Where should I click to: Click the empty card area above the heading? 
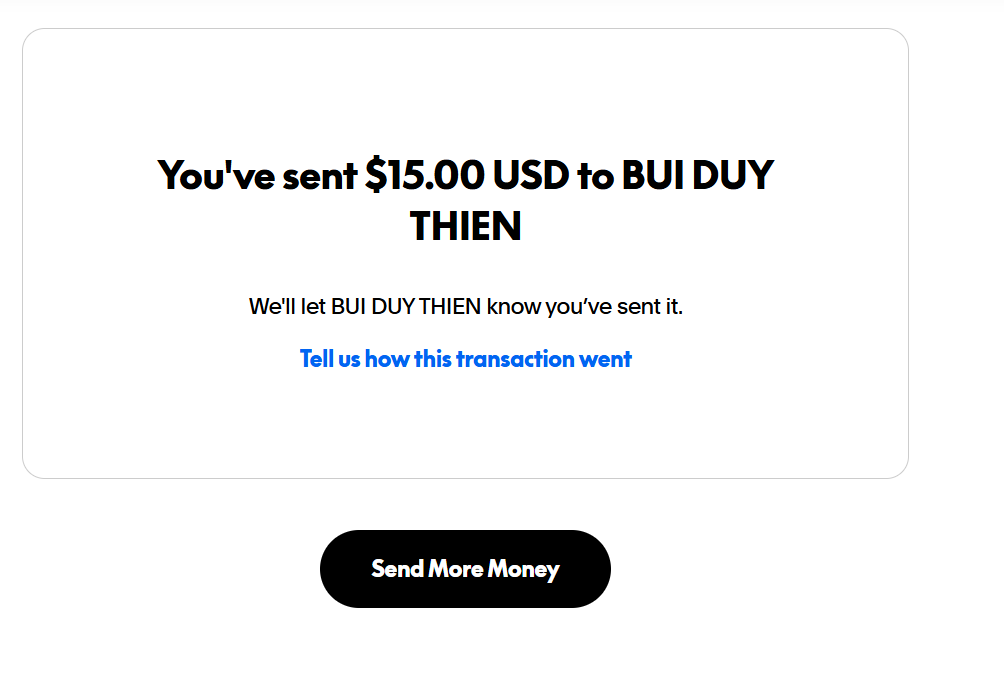(465, 90)
